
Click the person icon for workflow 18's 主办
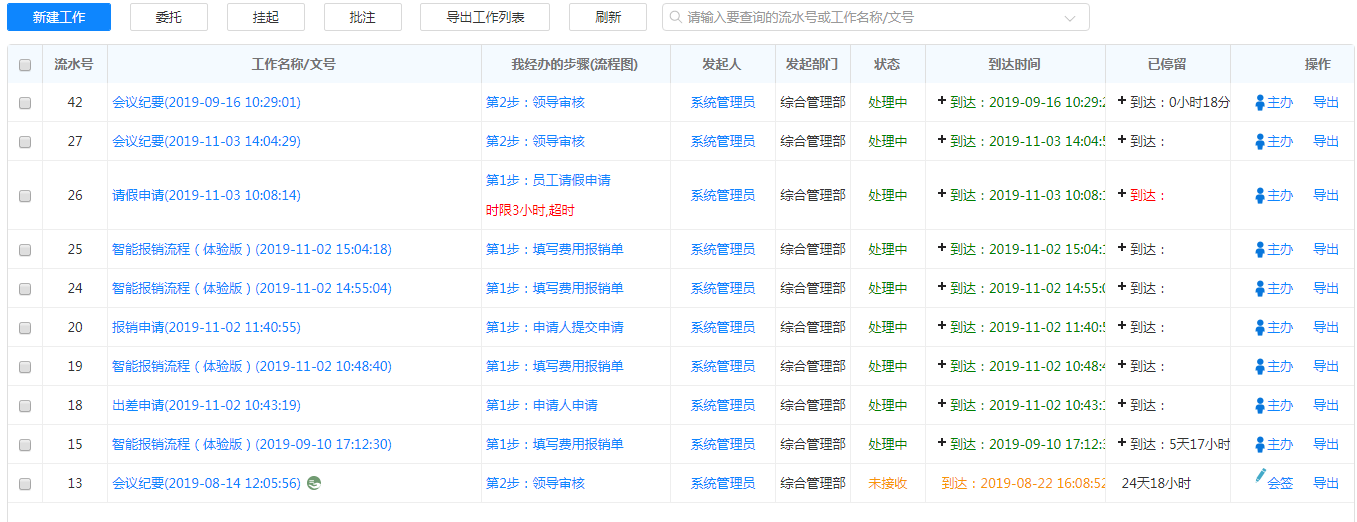[x=1260, y=406]
